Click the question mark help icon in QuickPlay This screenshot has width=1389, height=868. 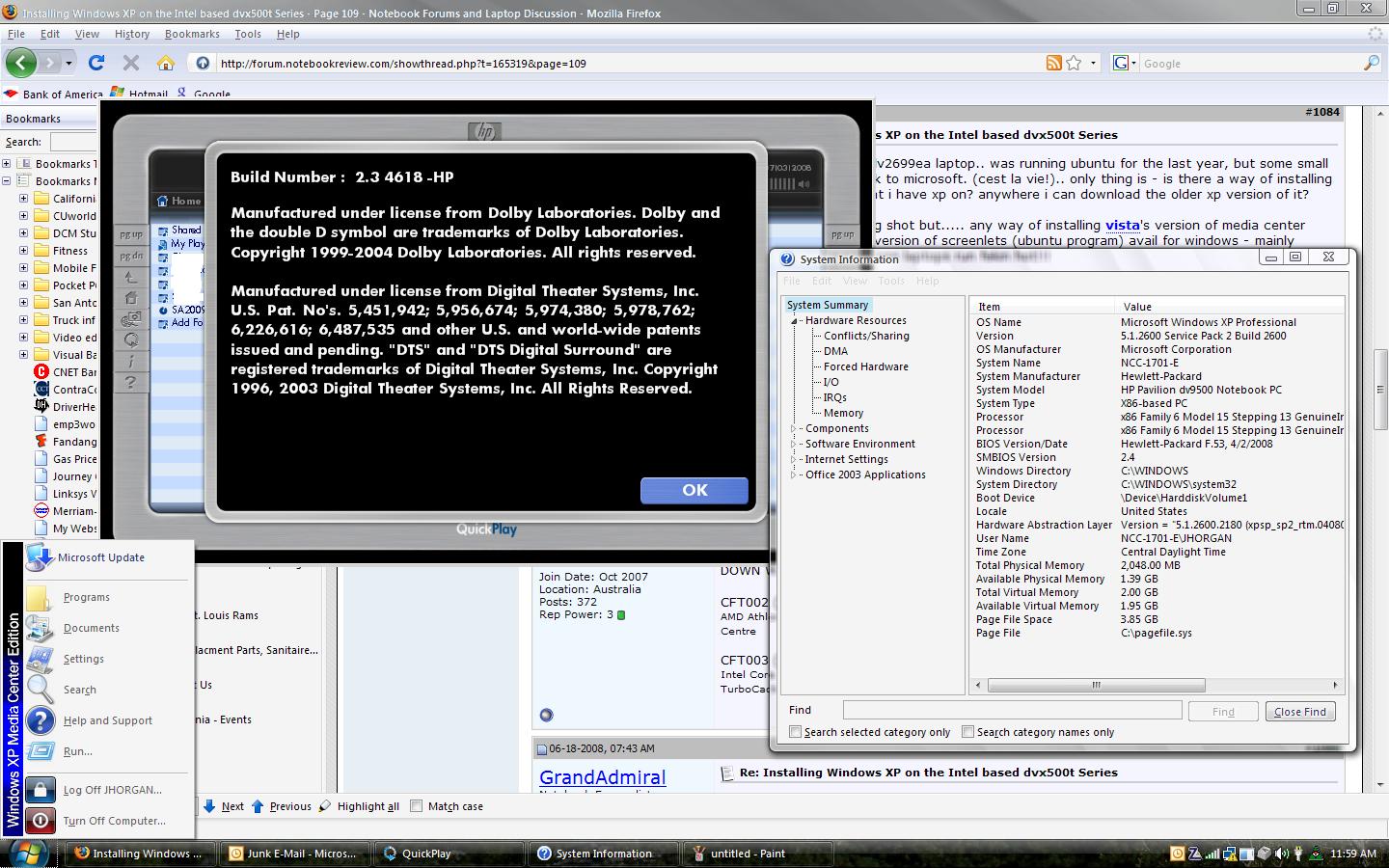point(131,382)
